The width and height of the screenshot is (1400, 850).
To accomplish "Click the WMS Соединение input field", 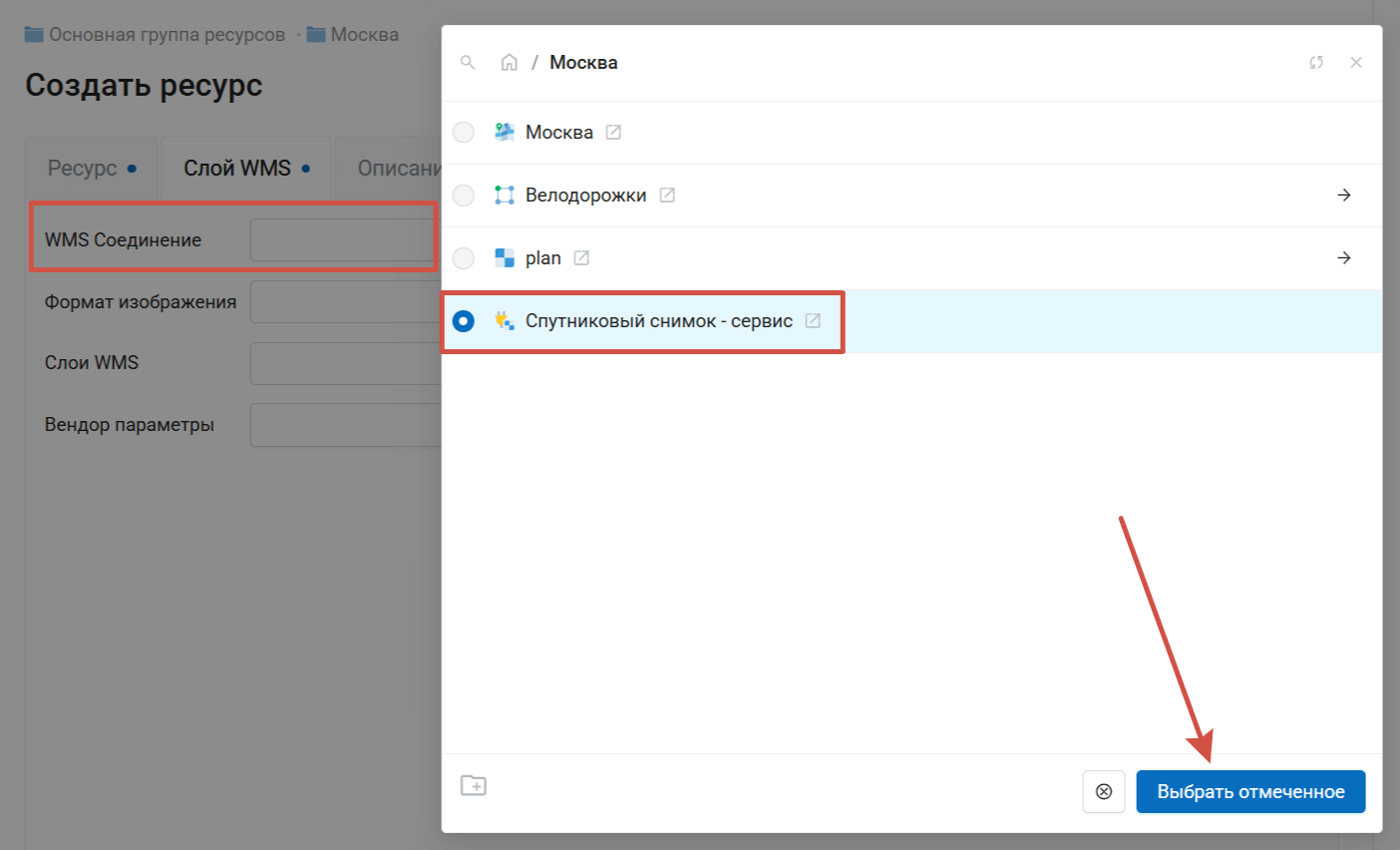I will 342,240.
